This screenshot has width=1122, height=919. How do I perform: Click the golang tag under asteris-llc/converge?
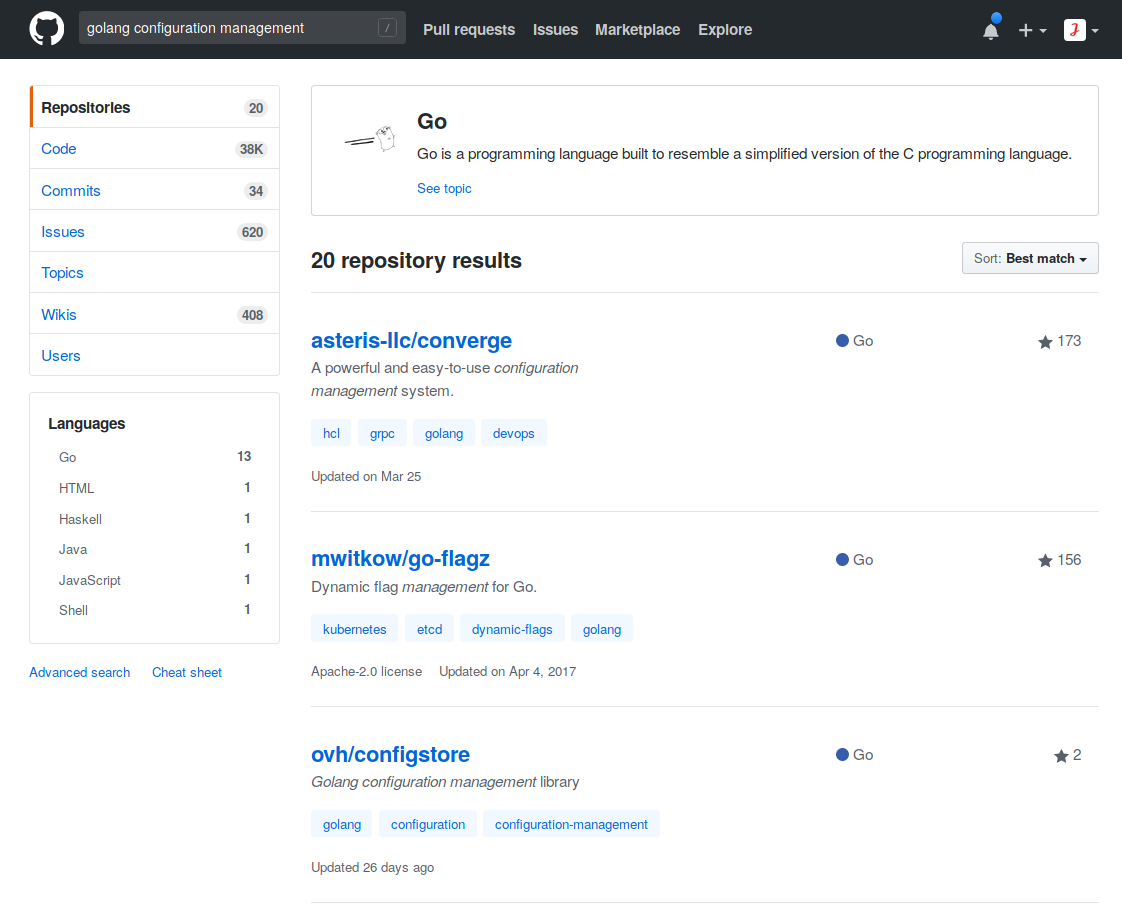tap(444, 433)
